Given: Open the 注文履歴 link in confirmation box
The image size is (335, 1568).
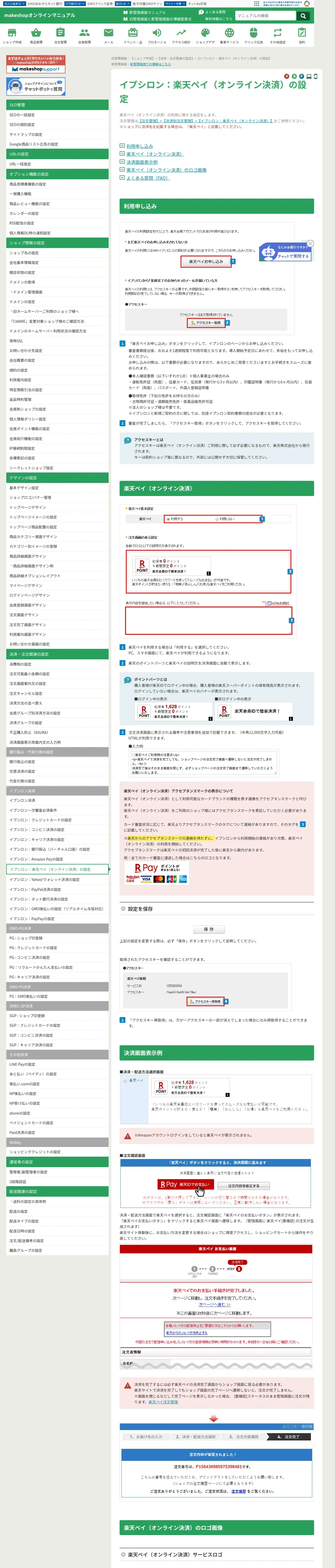Looking at the screenshot, I should click(238, 1491).
